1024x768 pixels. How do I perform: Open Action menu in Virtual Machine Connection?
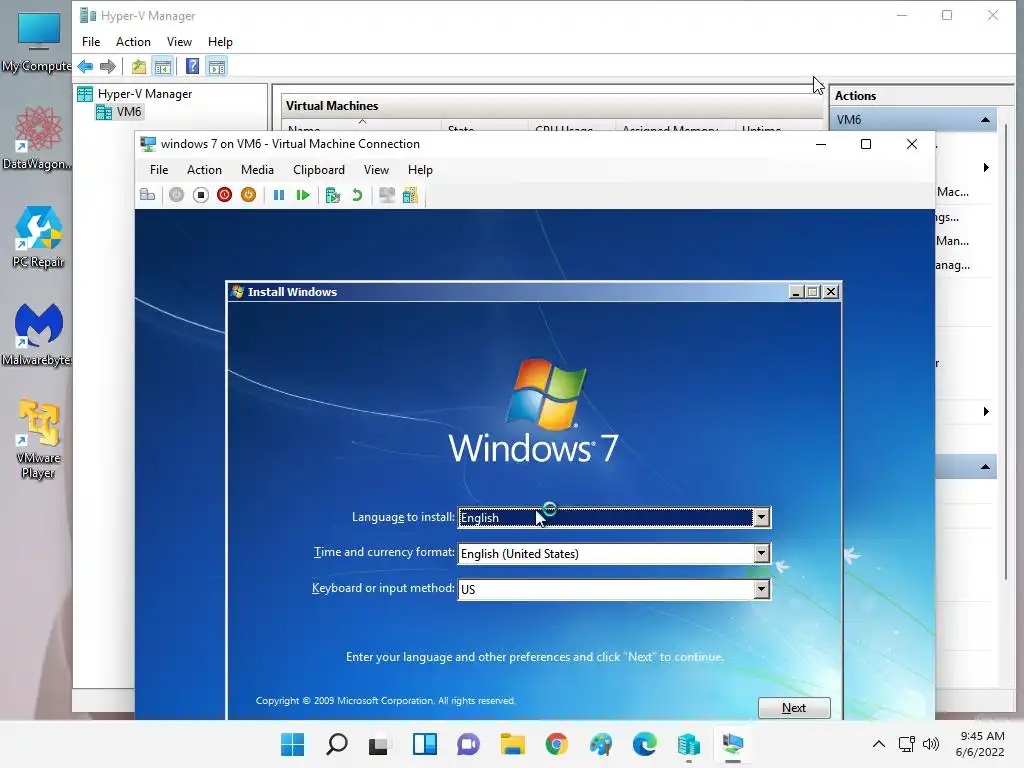point(204,170)
